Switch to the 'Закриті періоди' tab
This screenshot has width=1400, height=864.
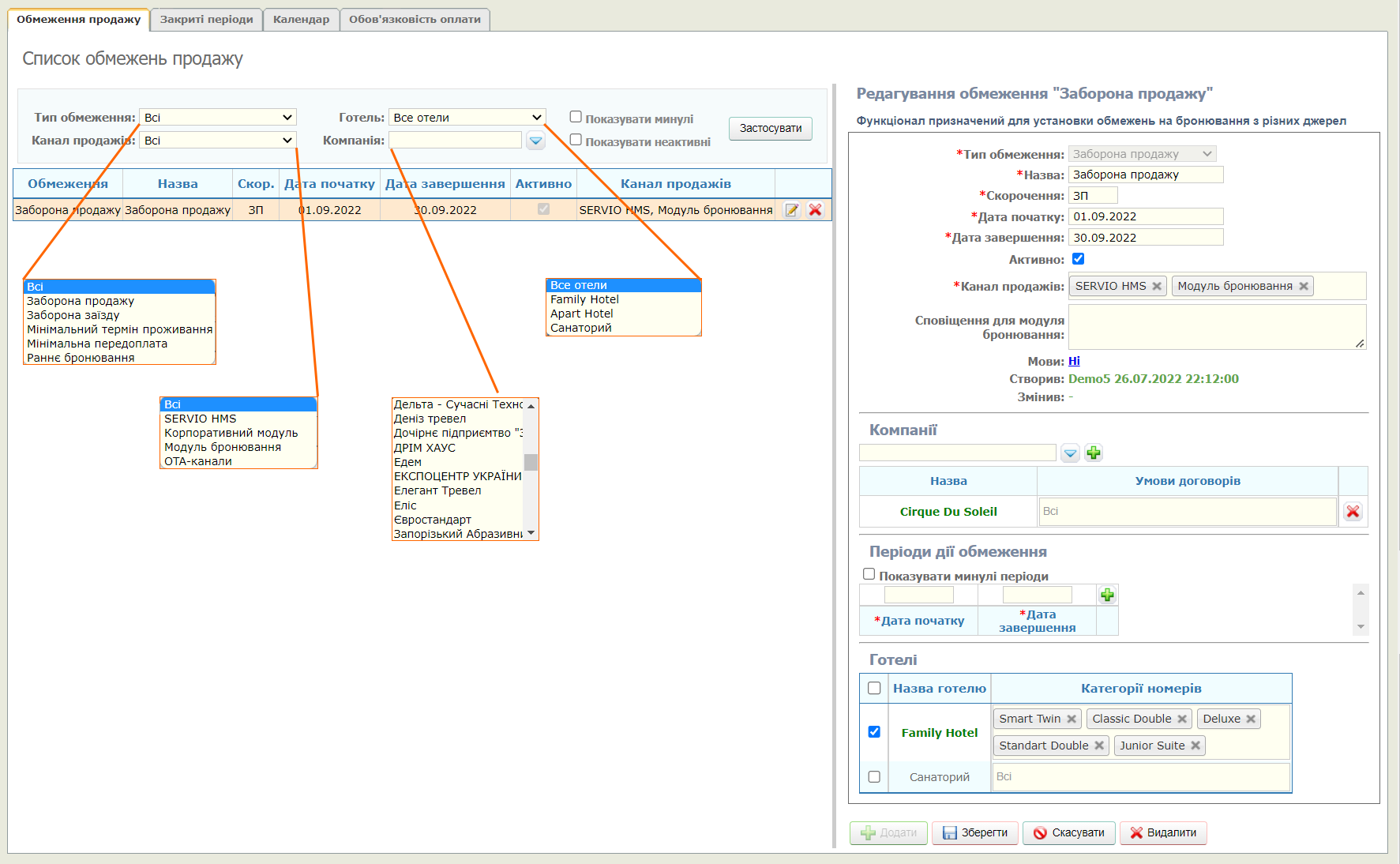tap(206, 20)
